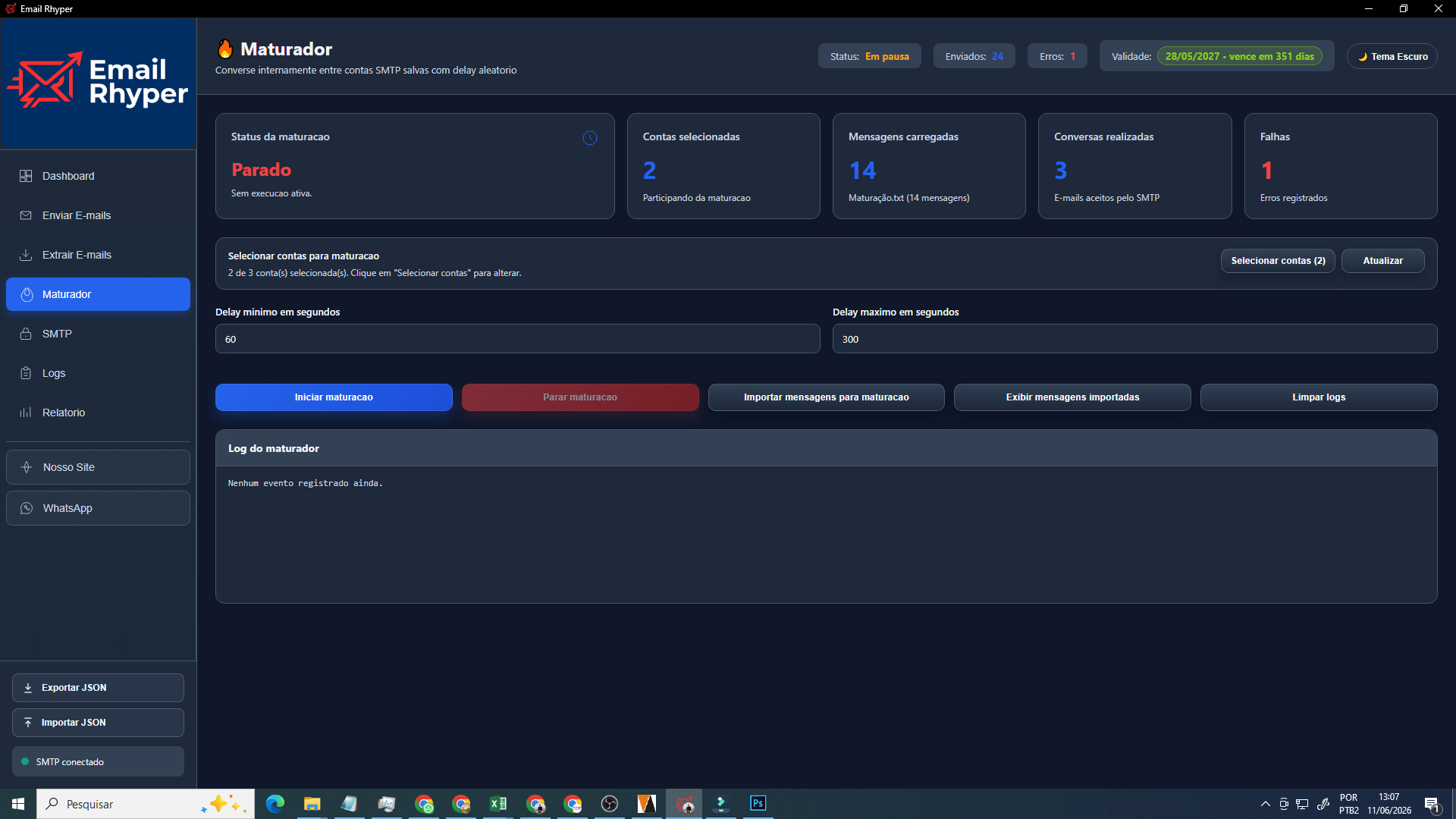1456x819 pixels.
Task: Start maturation with Iniciar maturacao
Action: tap(334, 397)
